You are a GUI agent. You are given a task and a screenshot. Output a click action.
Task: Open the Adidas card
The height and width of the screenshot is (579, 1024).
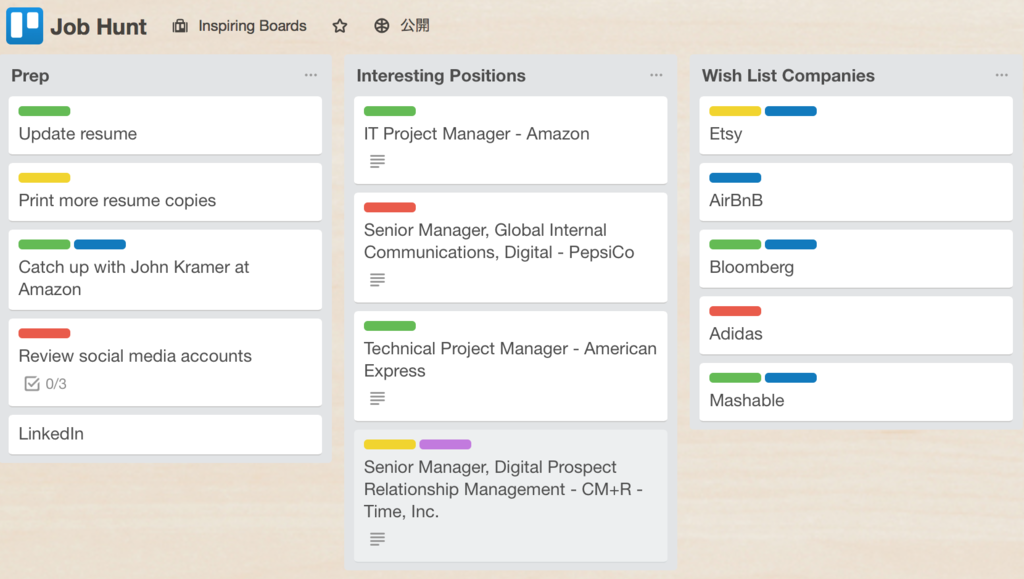click(856, 325)
